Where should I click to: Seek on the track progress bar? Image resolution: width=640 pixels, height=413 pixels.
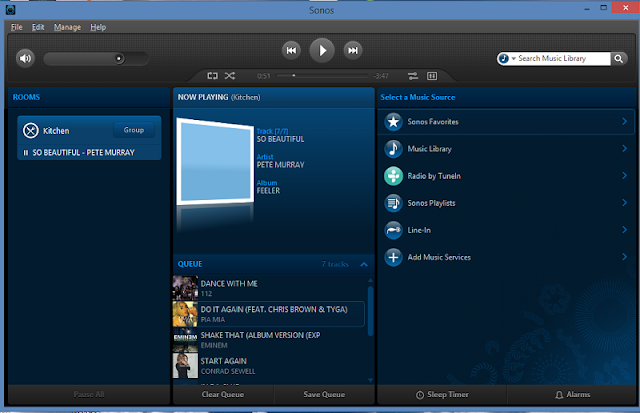(x=322, y=75)
